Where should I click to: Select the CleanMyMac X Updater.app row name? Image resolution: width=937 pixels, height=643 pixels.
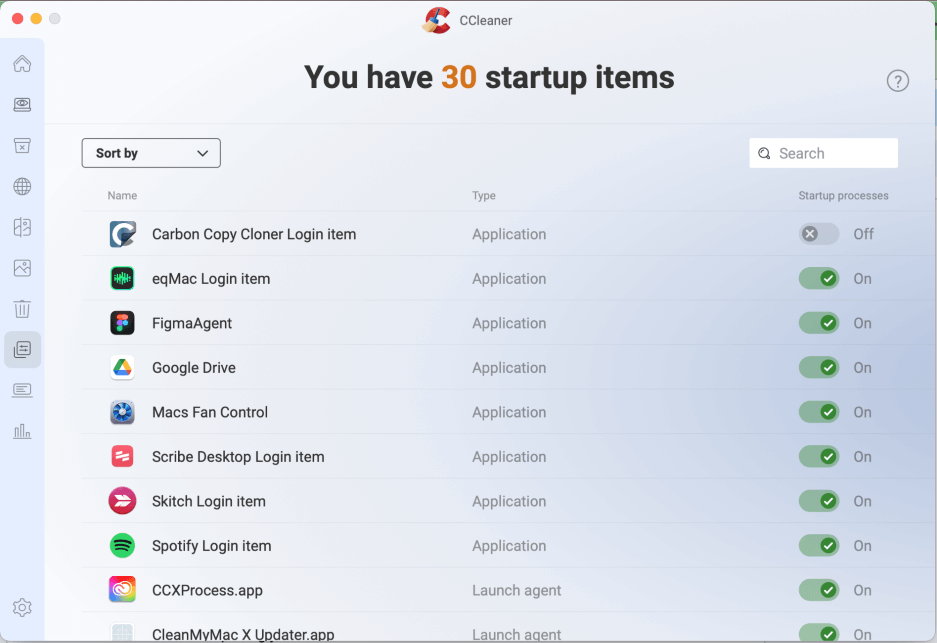(243, 635)
